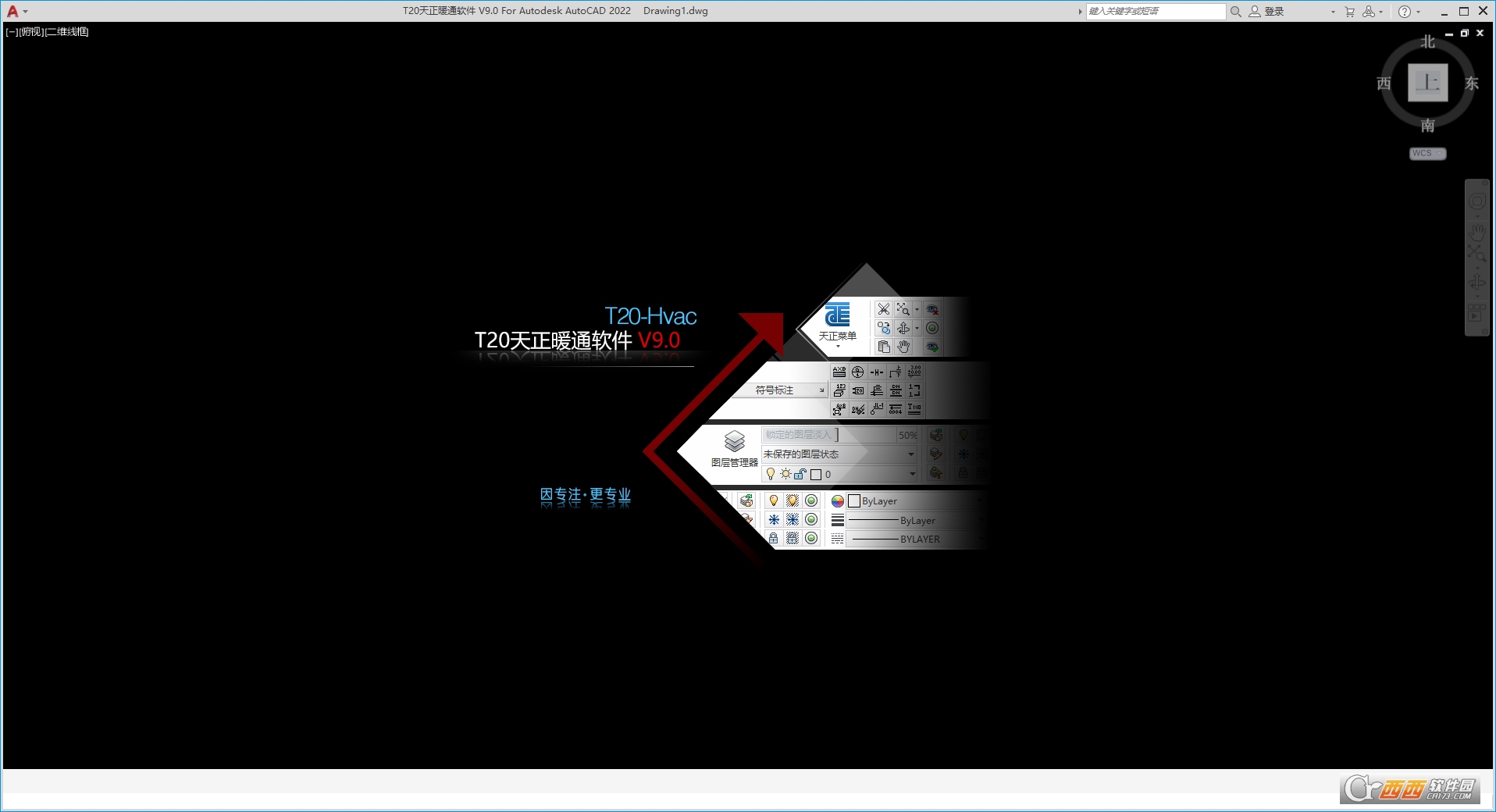
Task: Click the search keyword input box
Action: coord(1156,11)
